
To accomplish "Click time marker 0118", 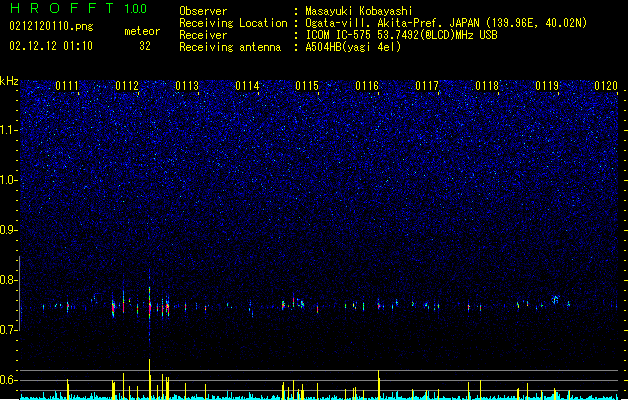I will [x=487, y=86].
